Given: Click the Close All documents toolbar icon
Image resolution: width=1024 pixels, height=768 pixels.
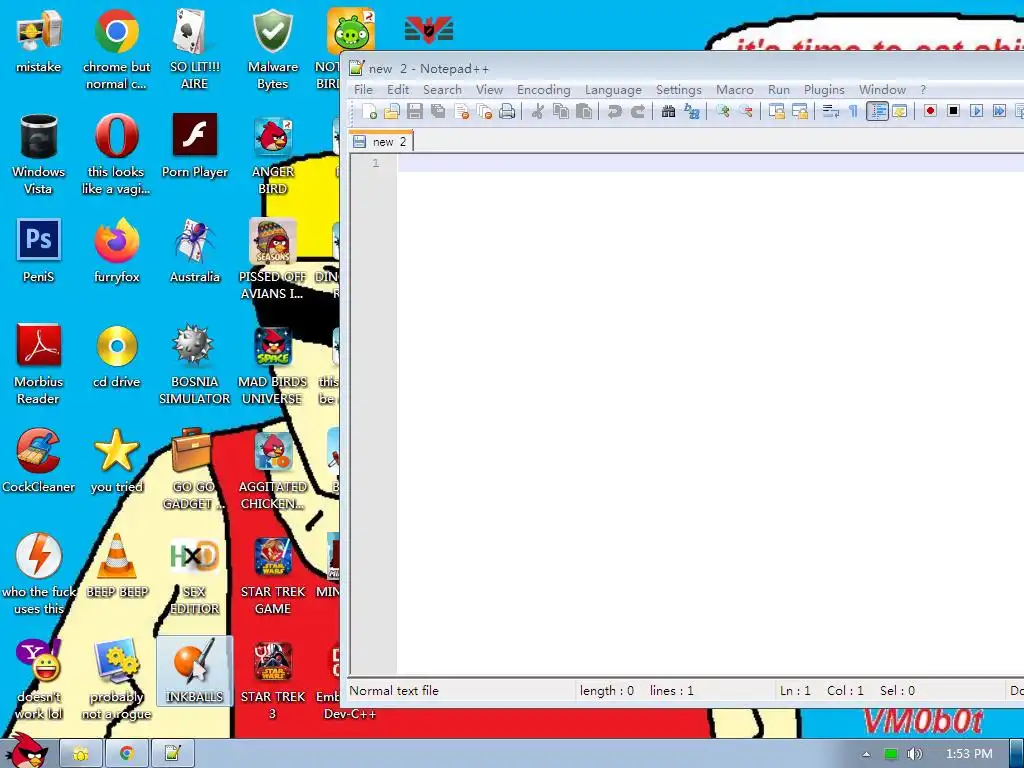Looking at the screenshot, I should [x=485, y=112].
